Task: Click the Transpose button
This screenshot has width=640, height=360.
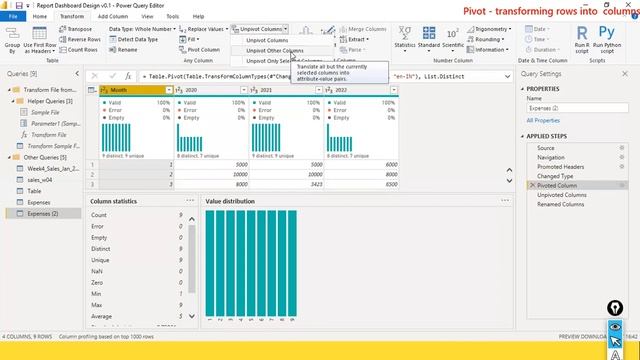Action: click(76, 29)
